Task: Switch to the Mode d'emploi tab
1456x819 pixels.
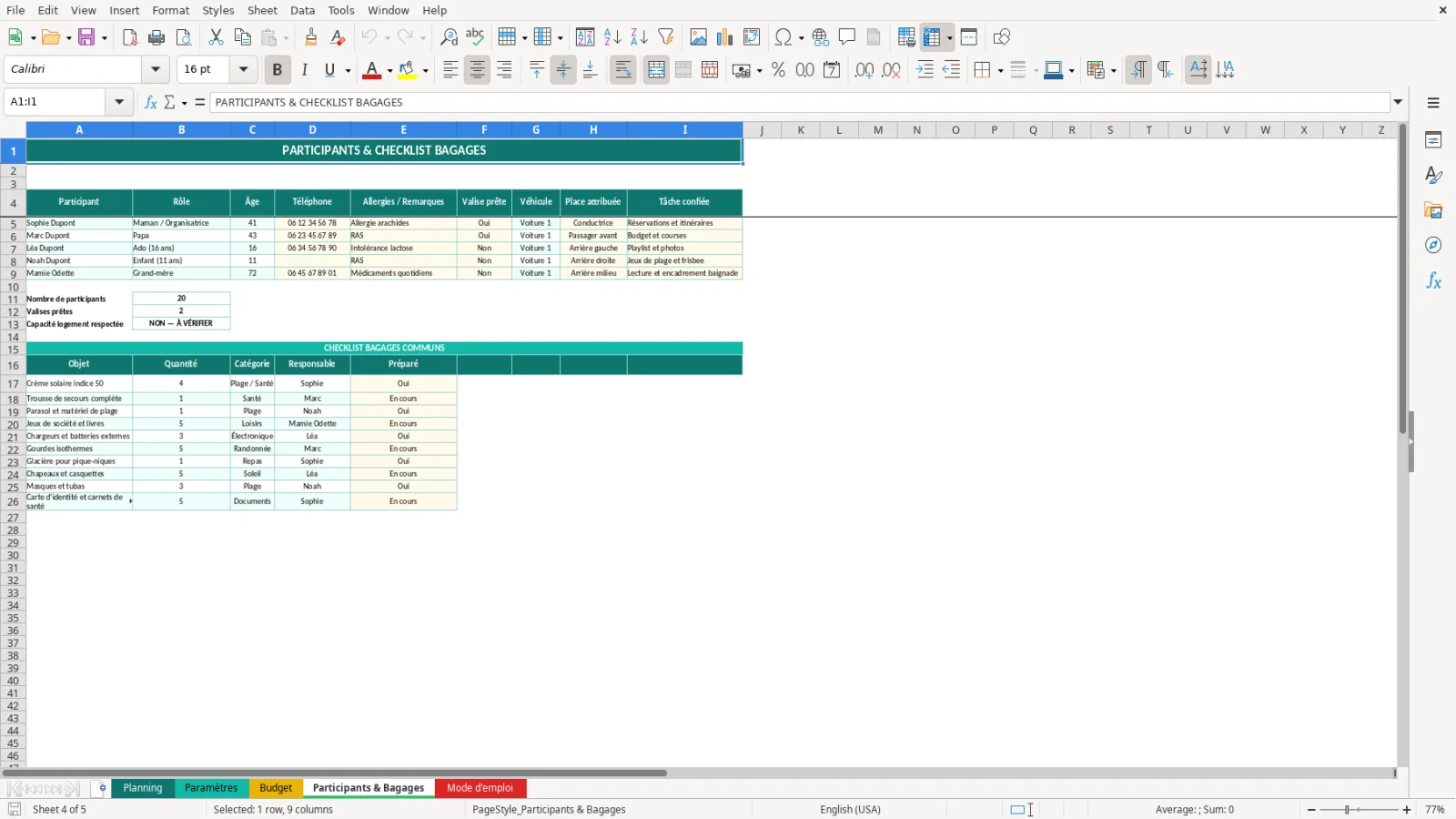Action: pyautogui.click(x=480, y=788)
